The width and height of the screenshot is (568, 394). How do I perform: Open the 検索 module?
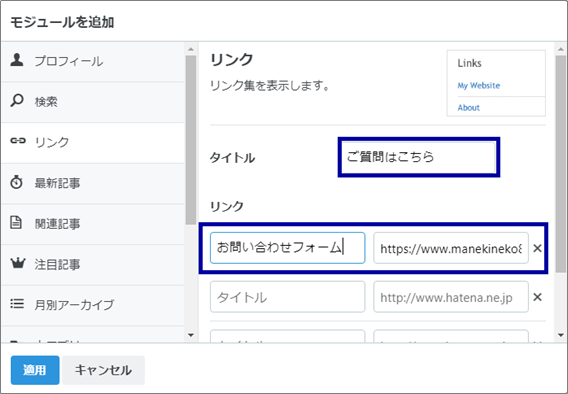[x=93, y=102]
